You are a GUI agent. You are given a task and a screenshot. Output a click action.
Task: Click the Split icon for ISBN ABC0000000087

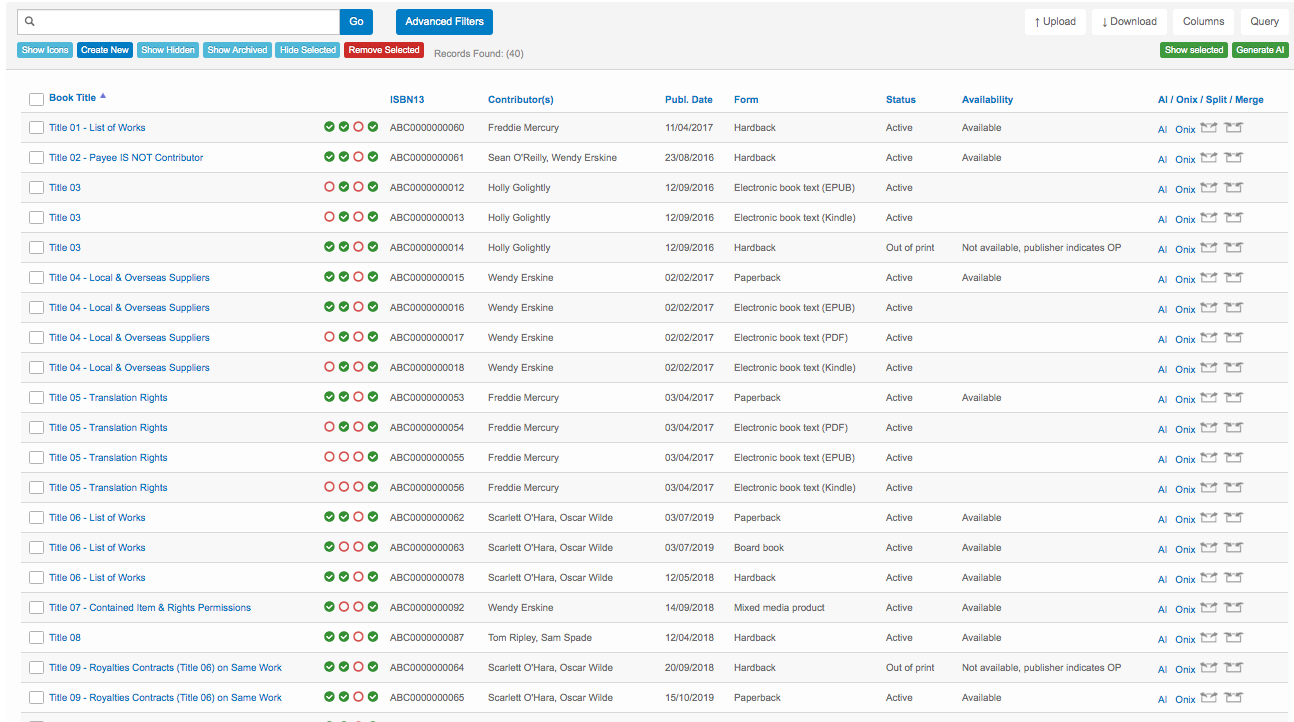pyautogui.click(x=1209, y=637)
